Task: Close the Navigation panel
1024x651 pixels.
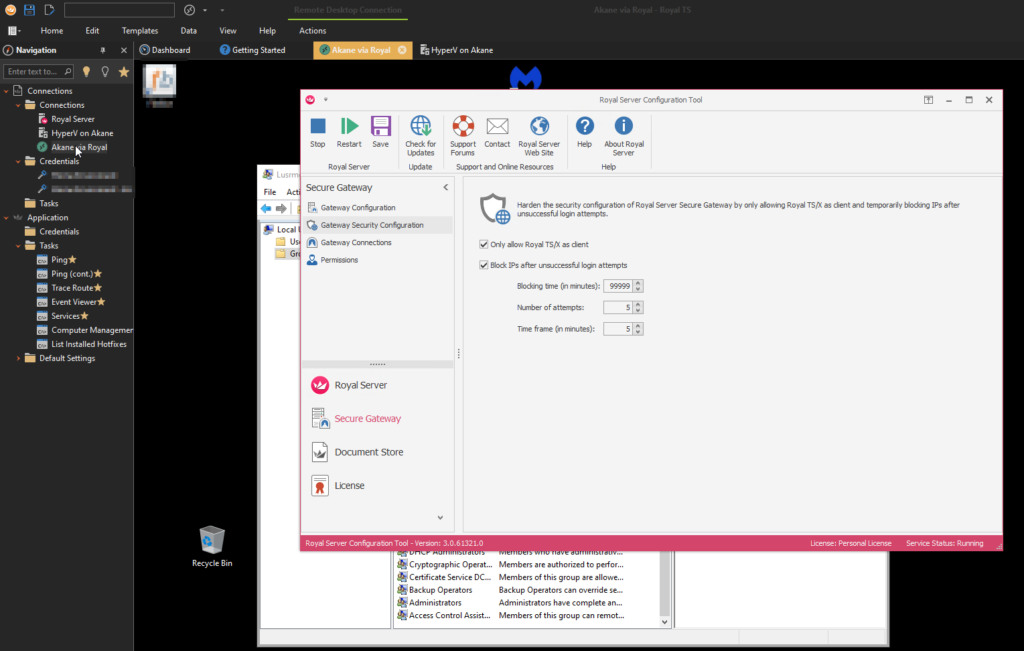Action: tap(124, 50)
